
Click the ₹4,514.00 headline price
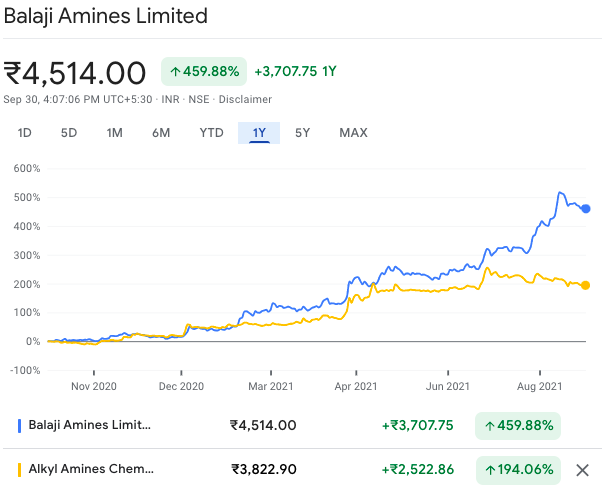click(x=75, y=73)
